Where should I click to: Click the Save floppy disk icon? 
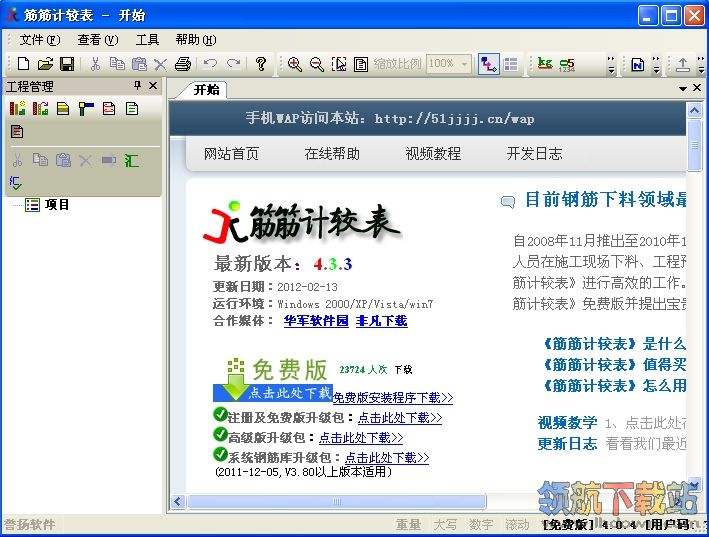66,64
